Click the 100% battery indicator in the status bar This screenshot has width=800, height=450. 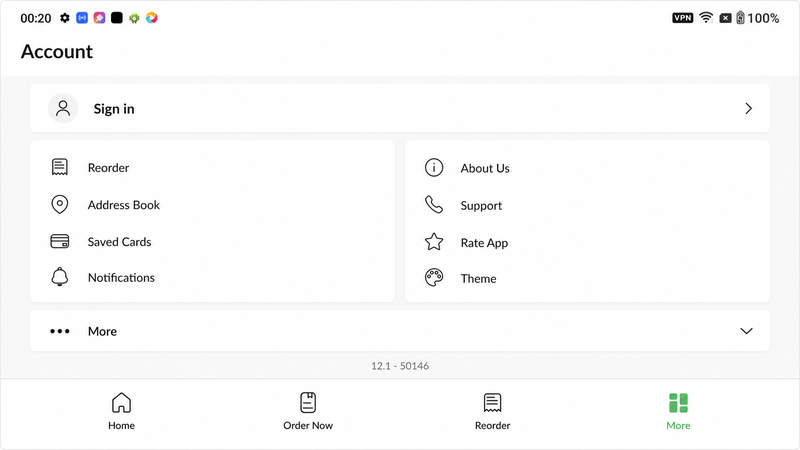(x=758, y=18)
